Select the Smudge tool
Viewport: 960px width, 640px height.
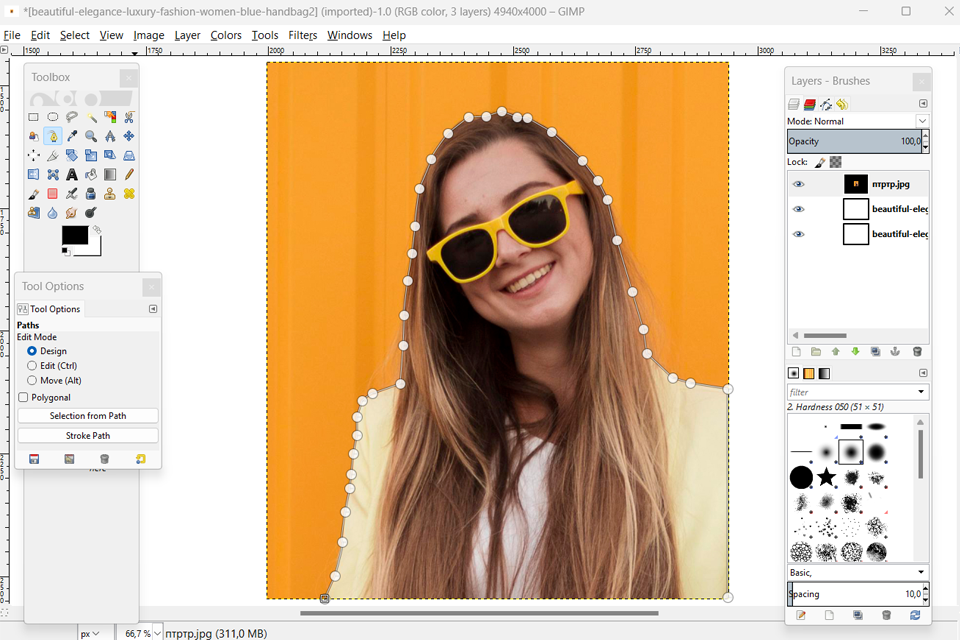coord(72,213)
